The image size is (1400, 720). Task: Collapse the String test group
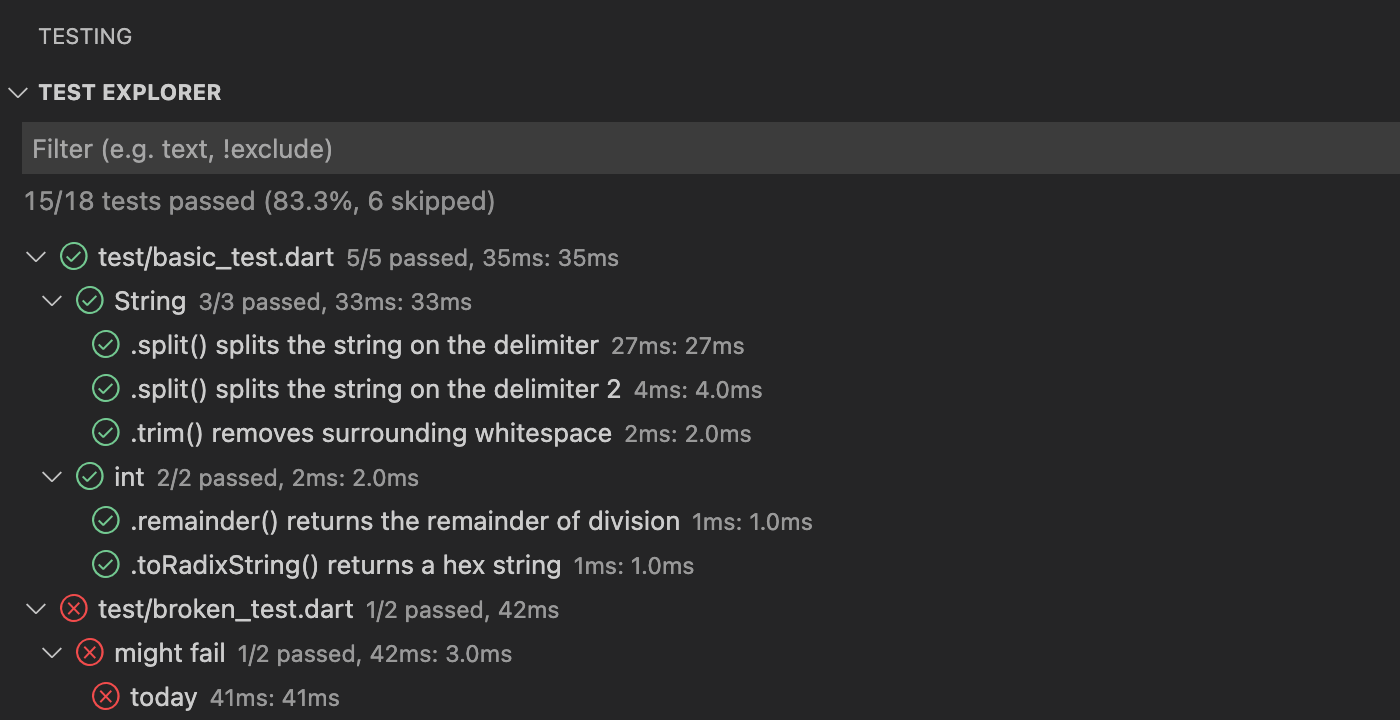click(52, 301)
